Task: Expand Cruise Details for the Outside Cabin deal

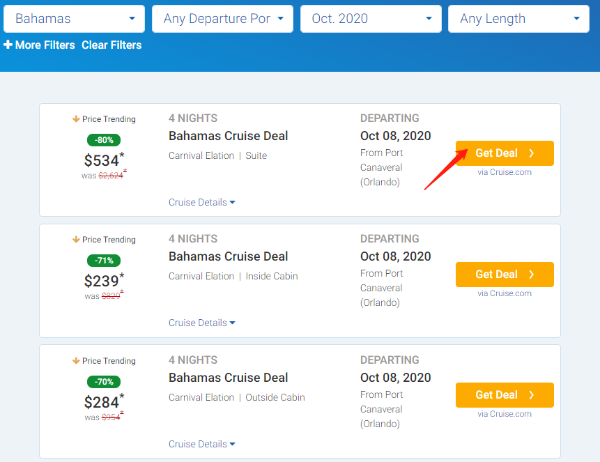Action: pos(202,444)
